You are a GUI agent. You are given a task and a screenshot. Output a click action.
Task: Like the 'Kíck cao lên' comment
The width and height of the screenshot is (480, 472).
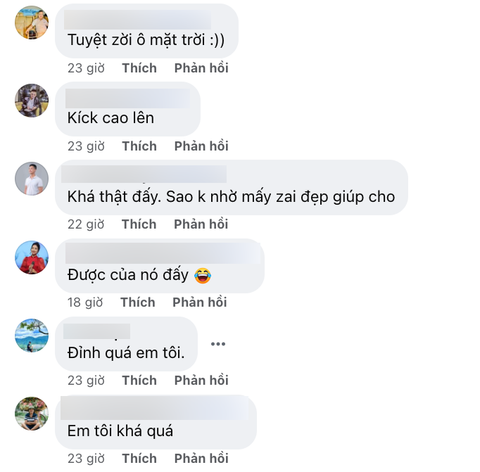pos(139,146)
